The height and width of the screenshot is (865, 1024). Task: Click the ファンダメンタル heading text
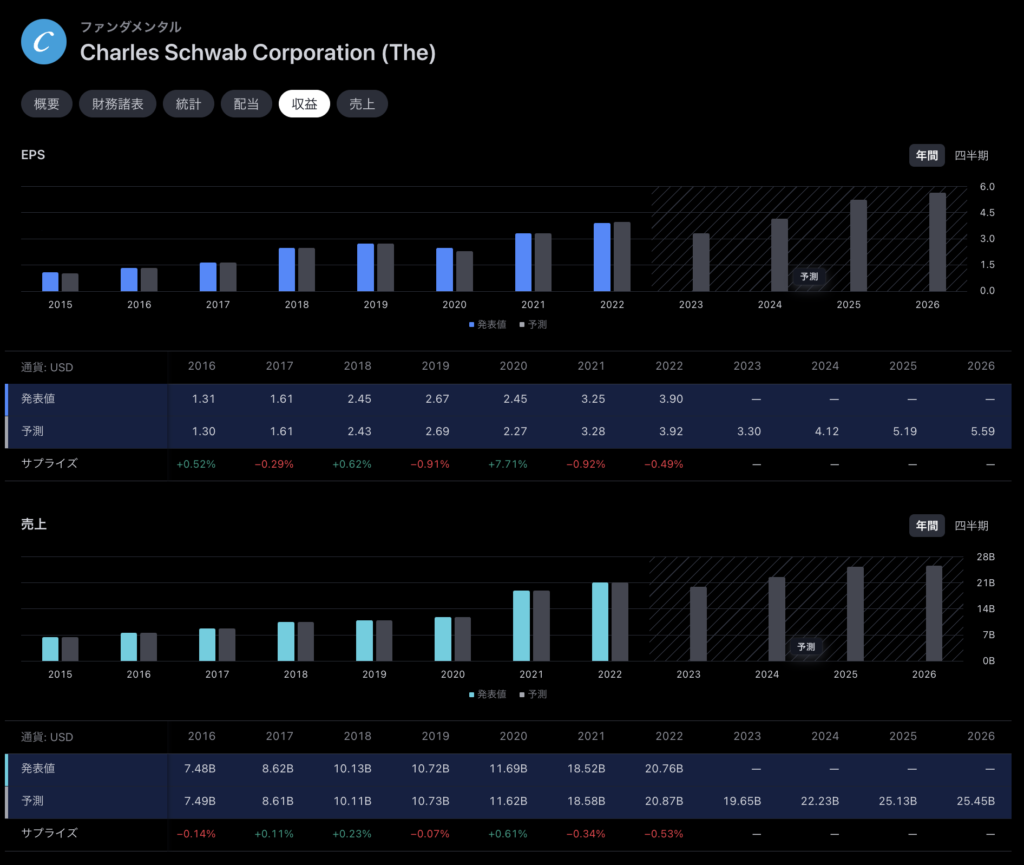click(x=131, y=27)
